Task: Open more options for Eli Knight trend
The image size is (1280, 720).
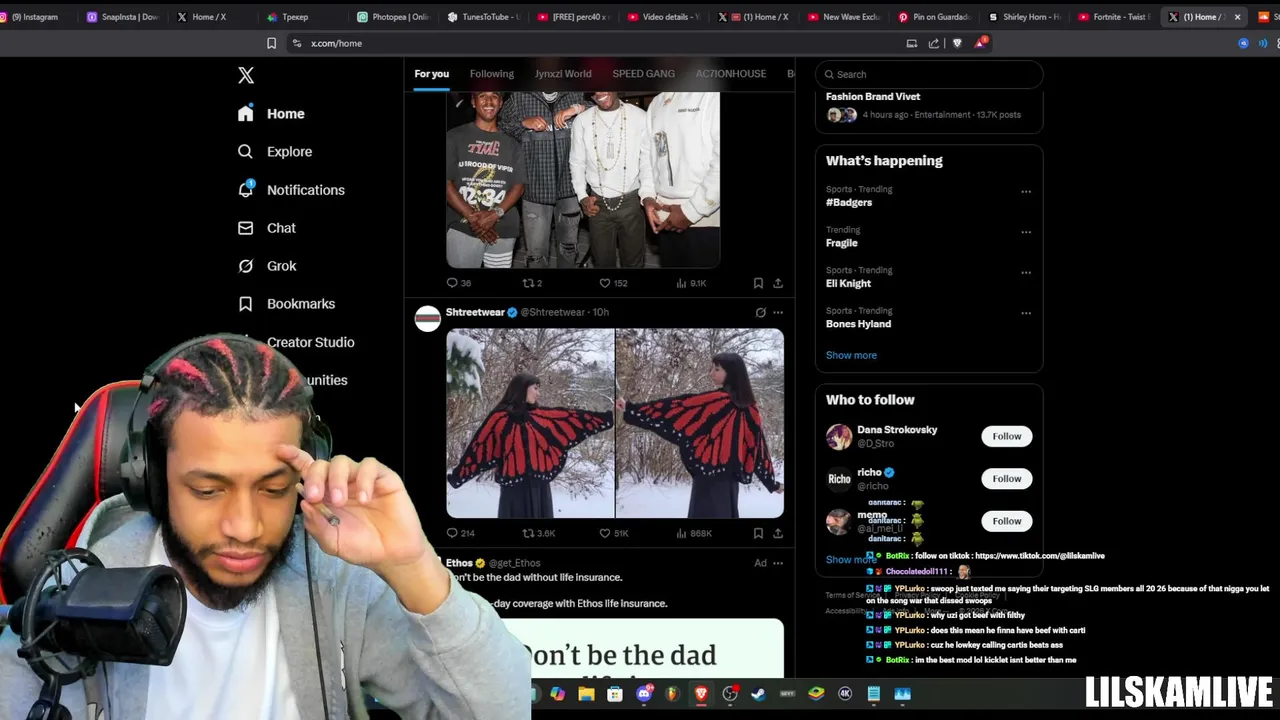Action: tap(1026, 272)
